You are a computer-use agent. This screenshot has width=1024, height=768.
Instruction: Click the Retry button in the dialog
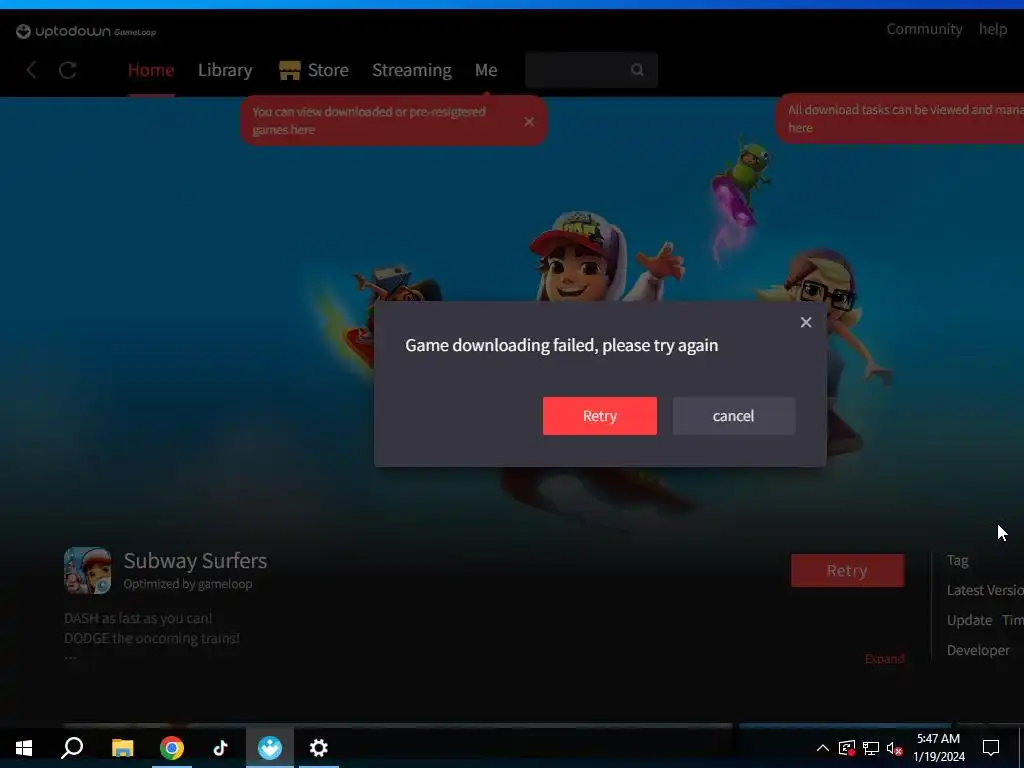[600, 416]
